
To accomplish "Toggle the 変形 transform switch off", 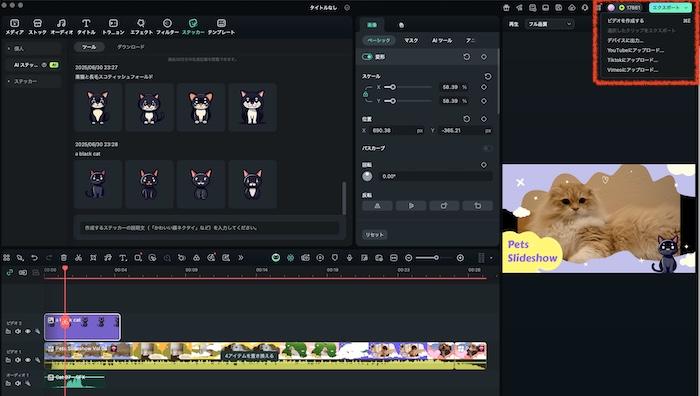I will pyautogui.click(x=367, y=57).
